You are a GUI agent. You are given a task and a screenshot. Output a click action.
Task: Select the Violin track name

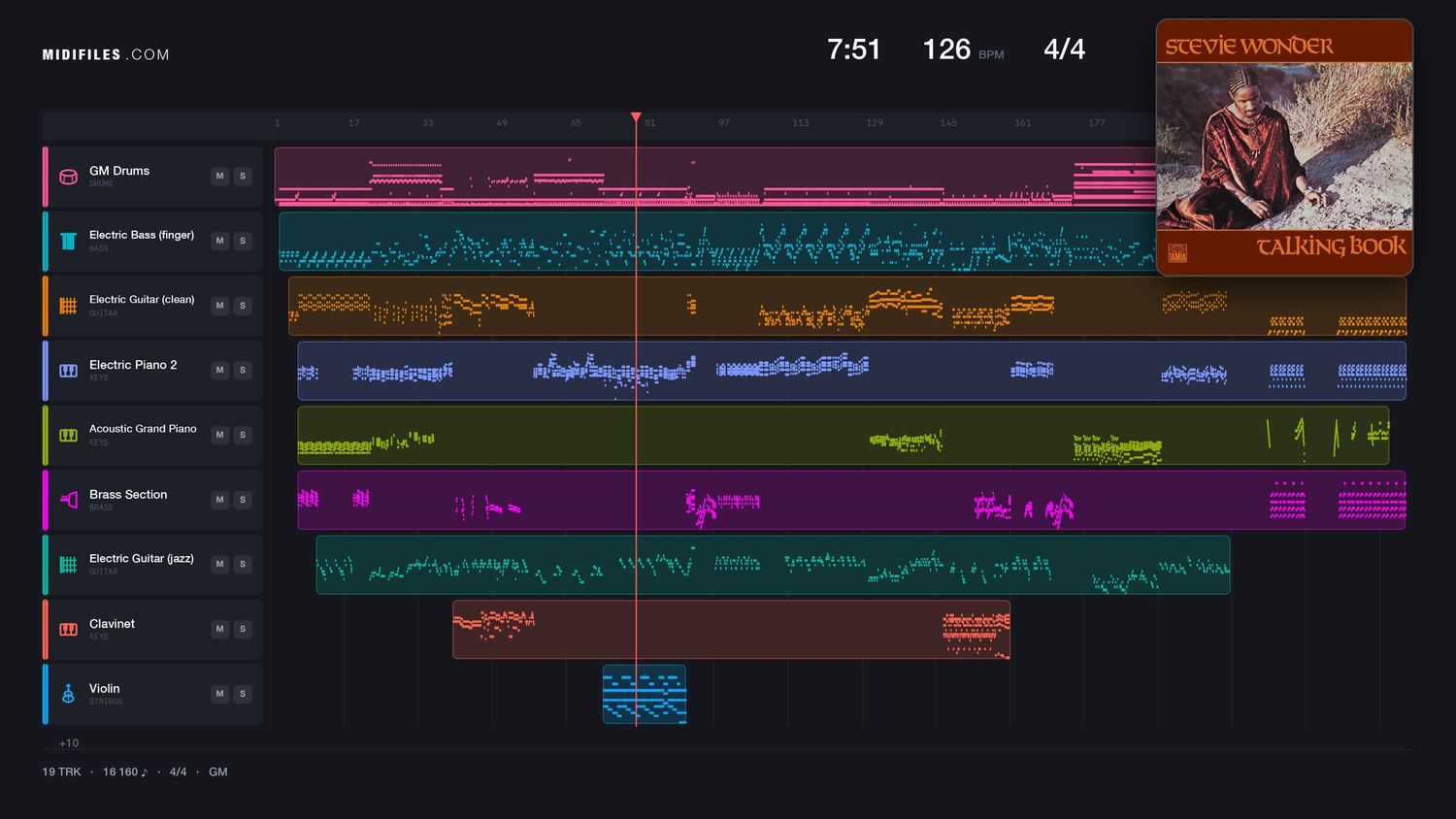click(x=104, y=689)
